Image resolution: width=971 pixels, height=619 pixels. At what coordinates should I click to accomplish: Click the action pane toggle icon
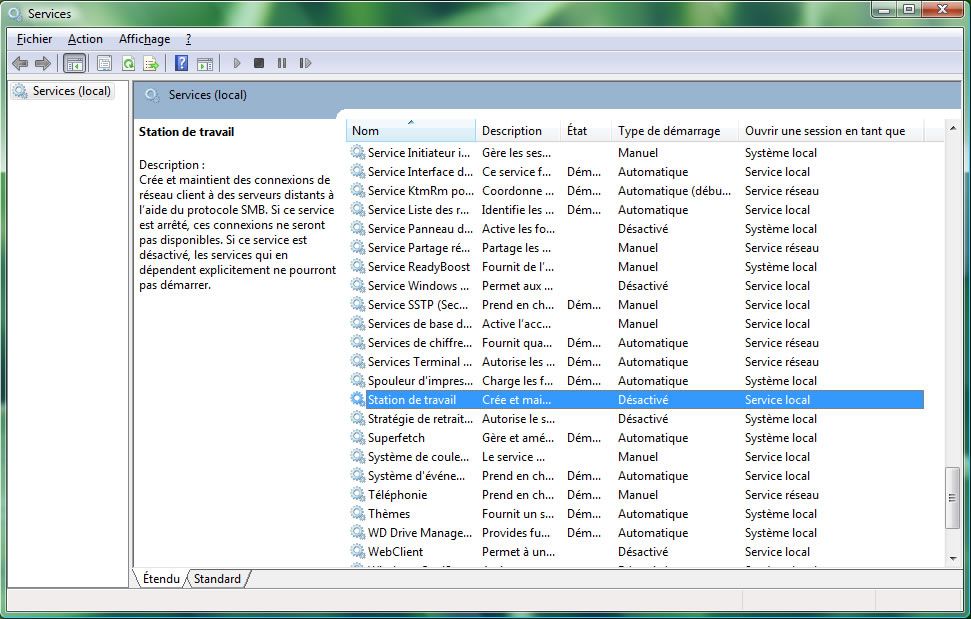click(205, 63)
